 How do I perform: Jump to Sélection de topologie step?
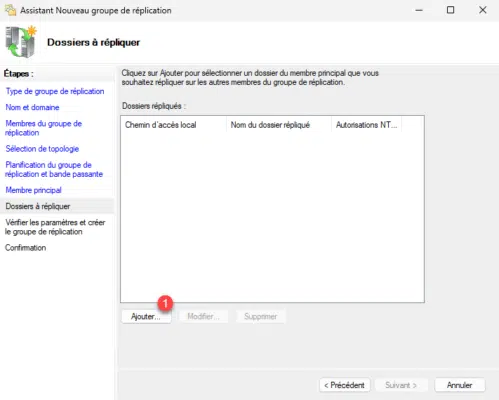pyautogui.click(x=42, y=149)
